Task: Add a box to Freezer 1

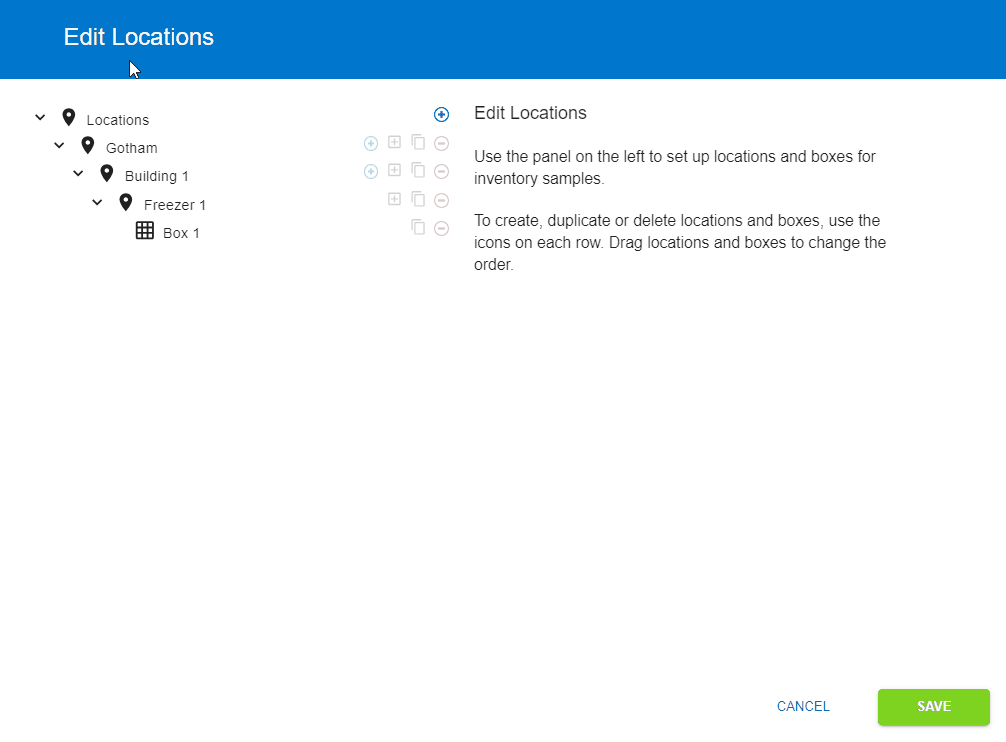Action: tap(395, 199)
